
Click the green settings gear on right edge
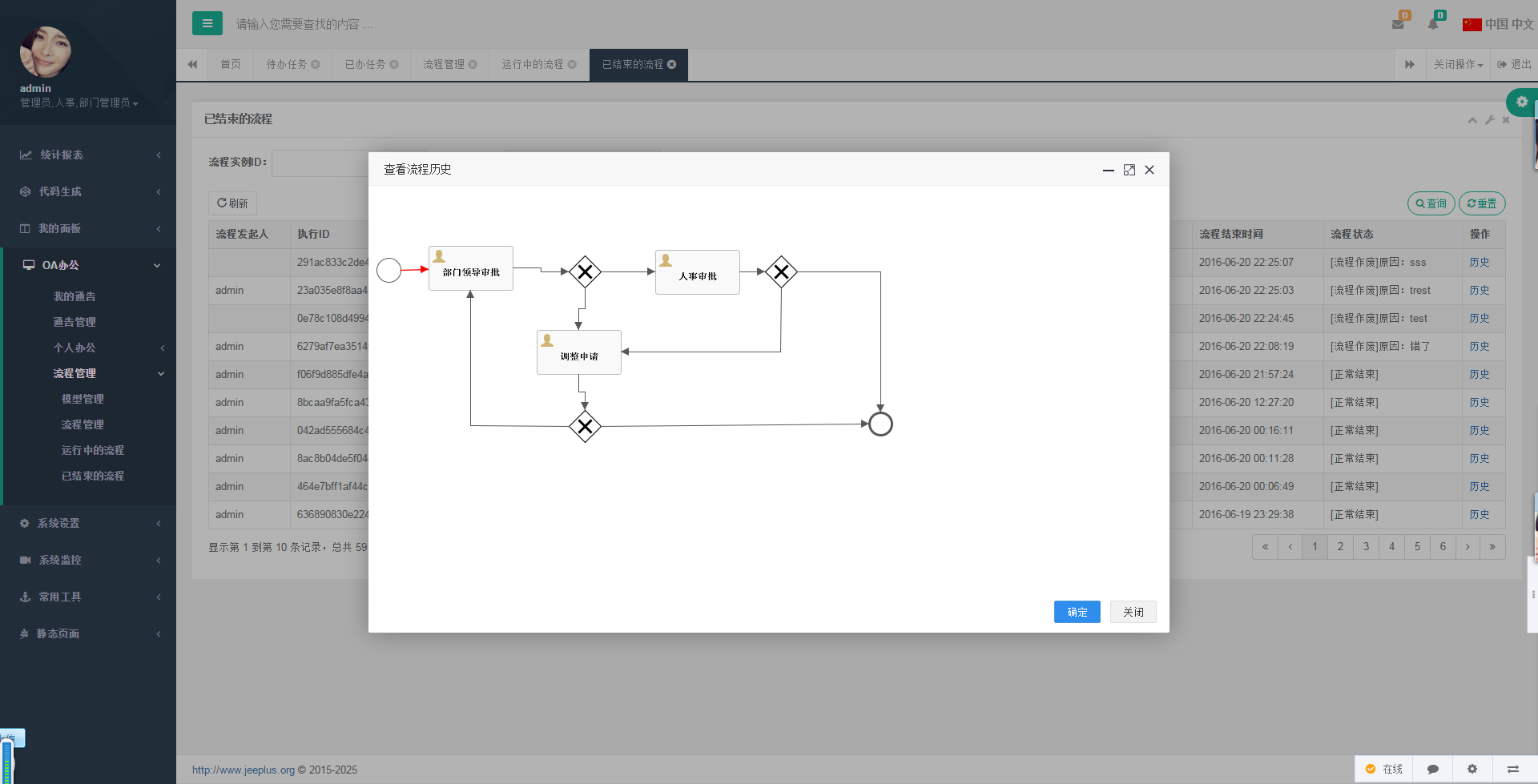click(1522, 102)
